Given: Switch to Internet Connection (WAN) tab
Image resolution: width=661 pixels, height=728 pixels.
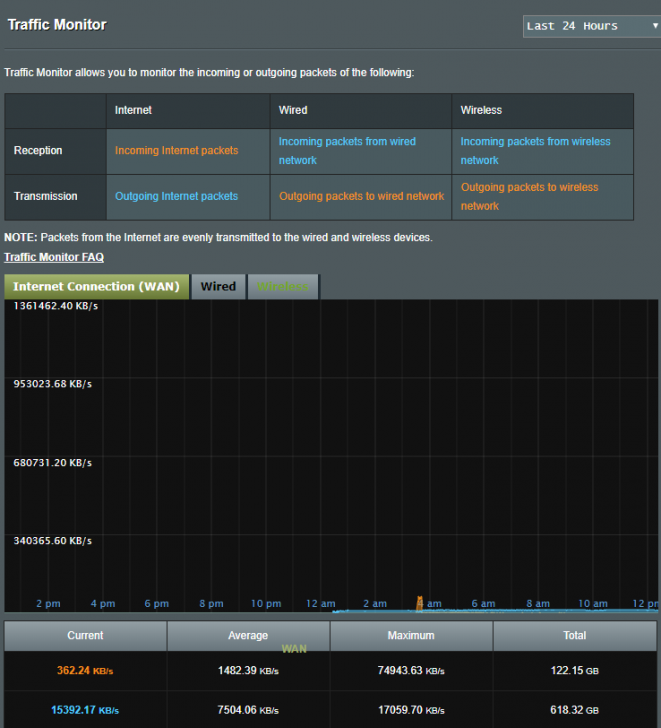Looking at the screenshot, I should coord(97,286).
